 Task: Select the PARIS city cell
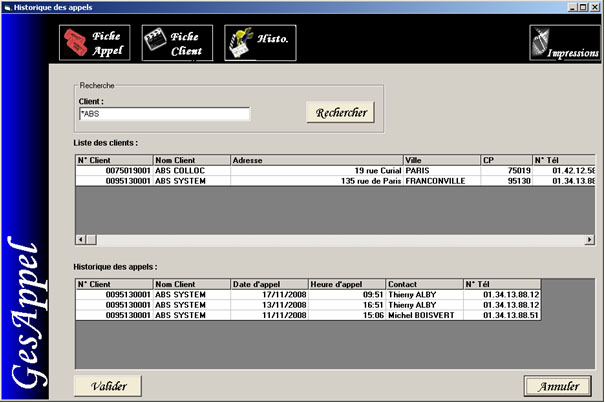pos(442,171)
